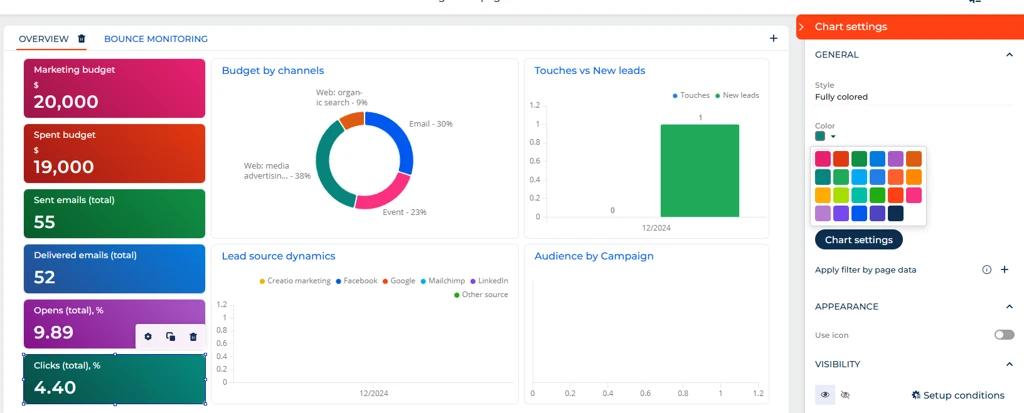
Task: Collapse the General section
Action: coord(1008,55)
